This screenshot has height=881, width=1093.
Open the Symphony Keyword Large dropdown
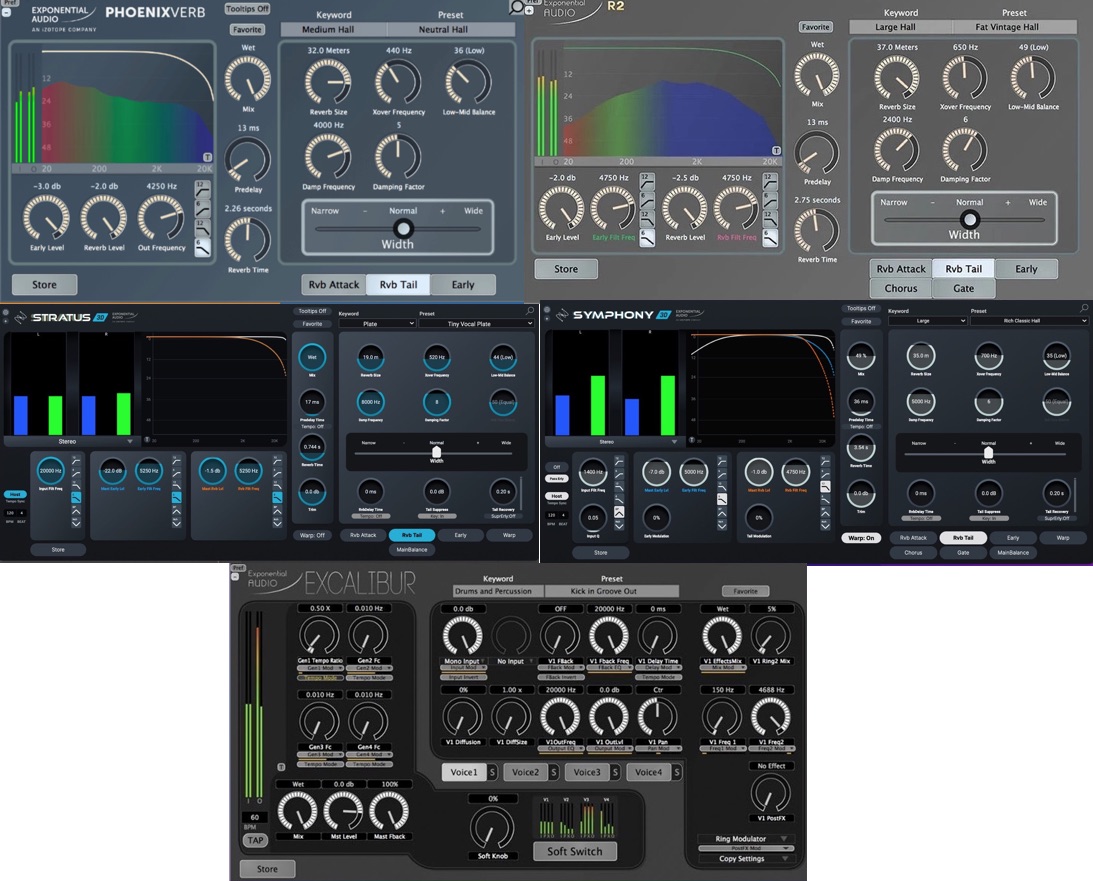coord(928,321)
